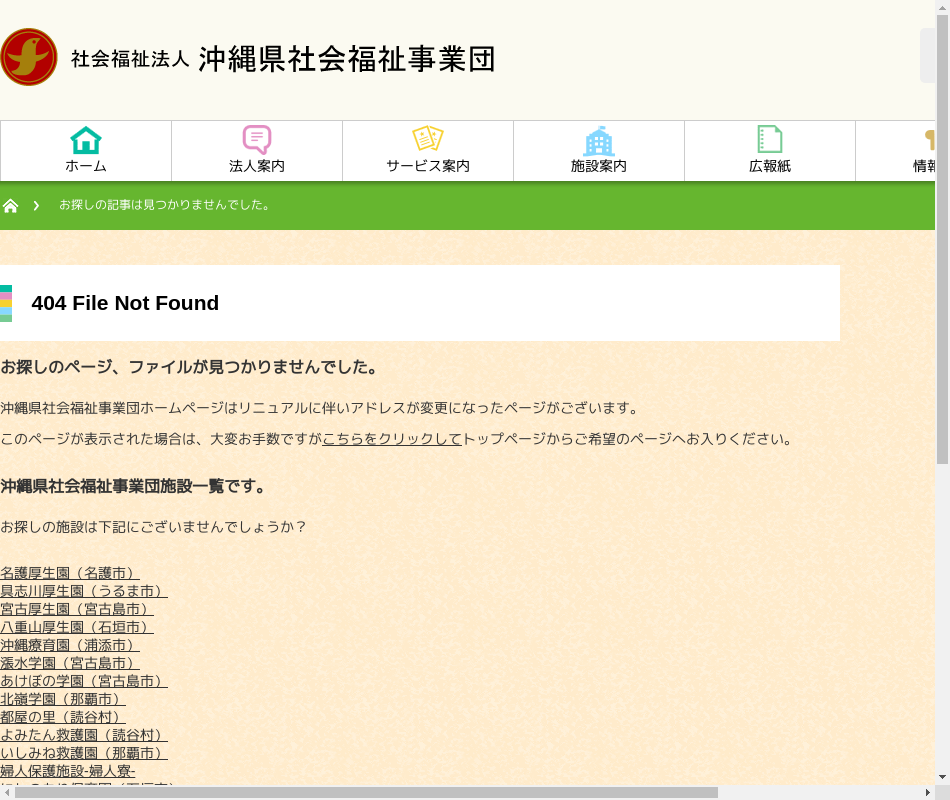Open 北嶺学園（那覇市） link
Image resolution: width=950 pixels, height=800 pixels.
[62, 699]
